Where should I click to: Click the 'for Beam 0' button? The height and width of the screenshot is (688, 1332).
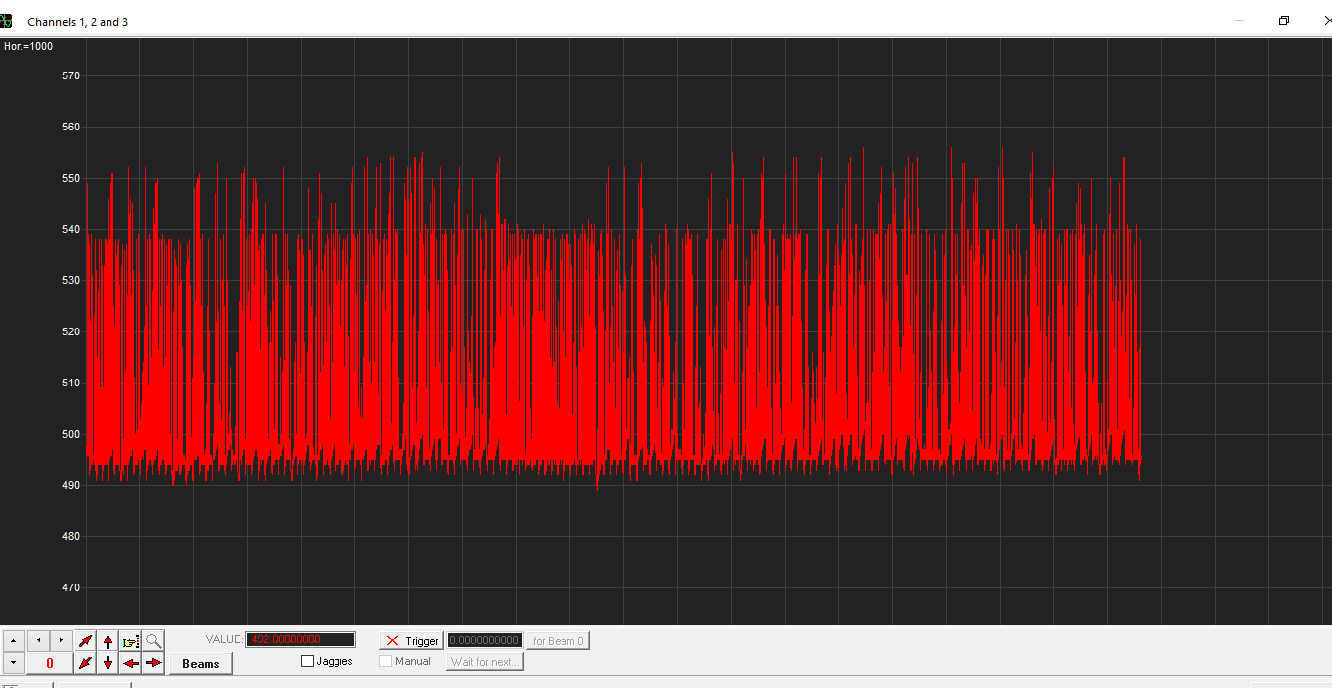coord(558,641)
